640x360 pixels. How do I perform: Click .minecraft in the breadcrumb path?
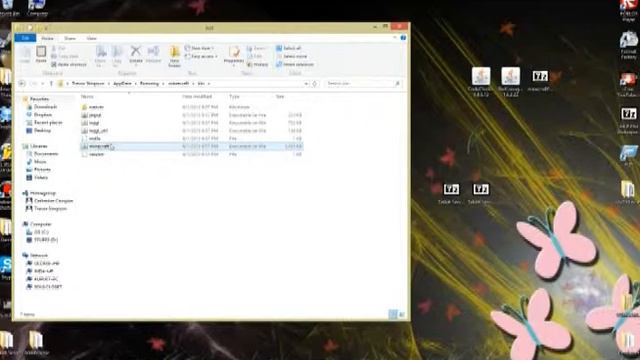point(178,84)
